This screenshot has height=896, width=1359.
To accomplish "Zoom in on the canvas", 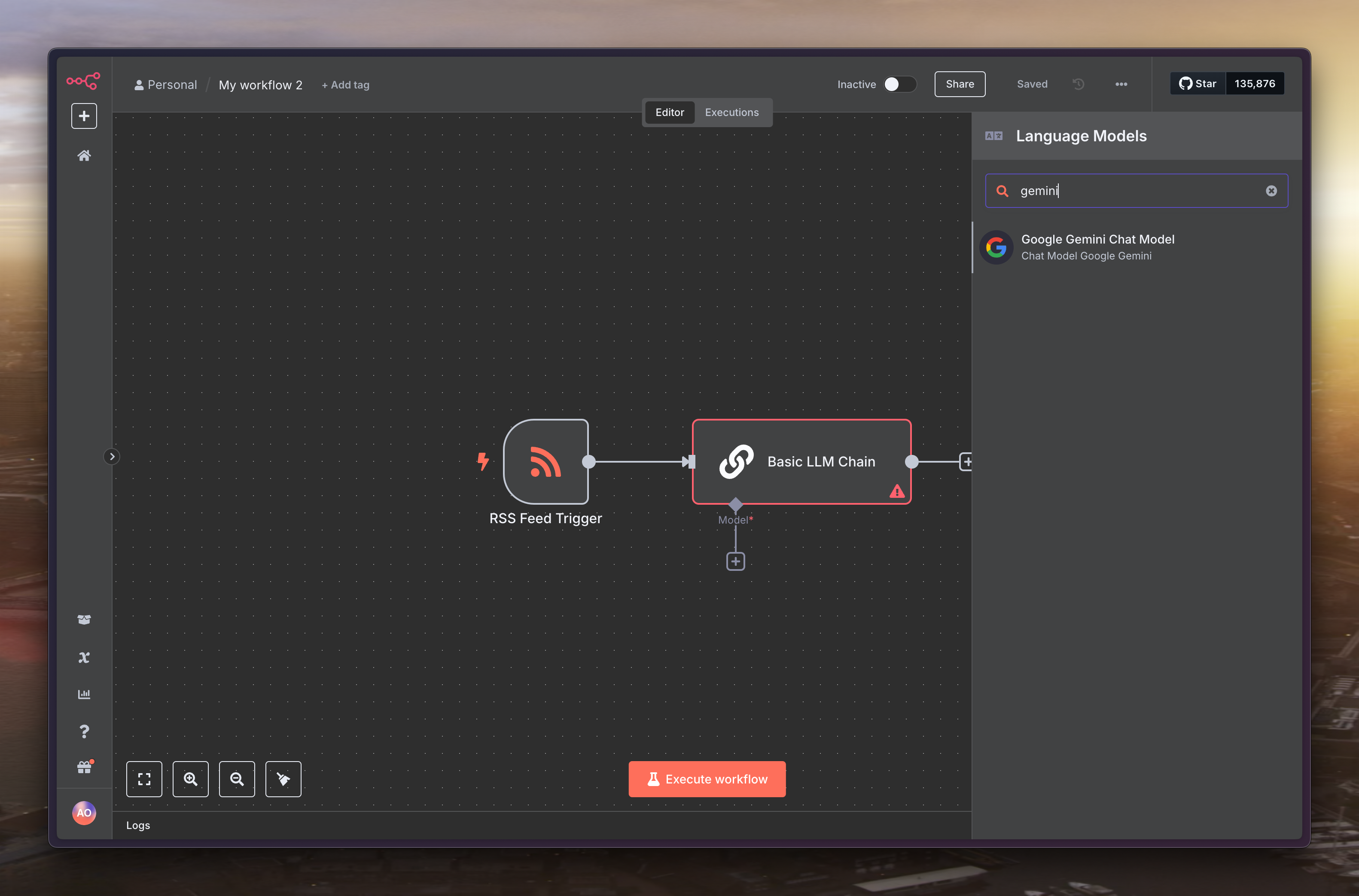I will tap(190, 779).
